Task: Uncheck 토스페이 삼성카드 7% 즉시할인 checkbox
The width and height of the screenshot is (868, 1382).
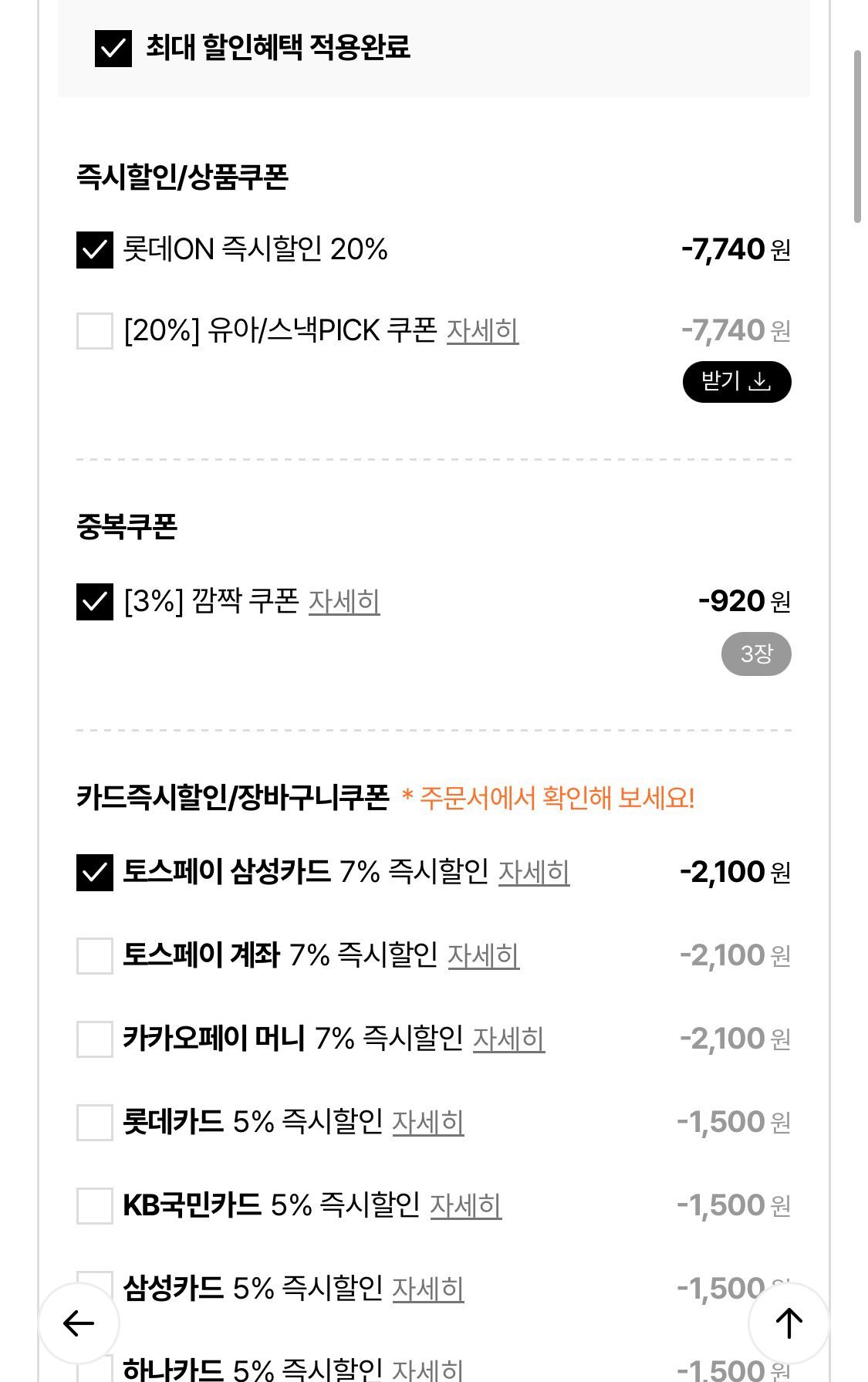Action: 95,872
